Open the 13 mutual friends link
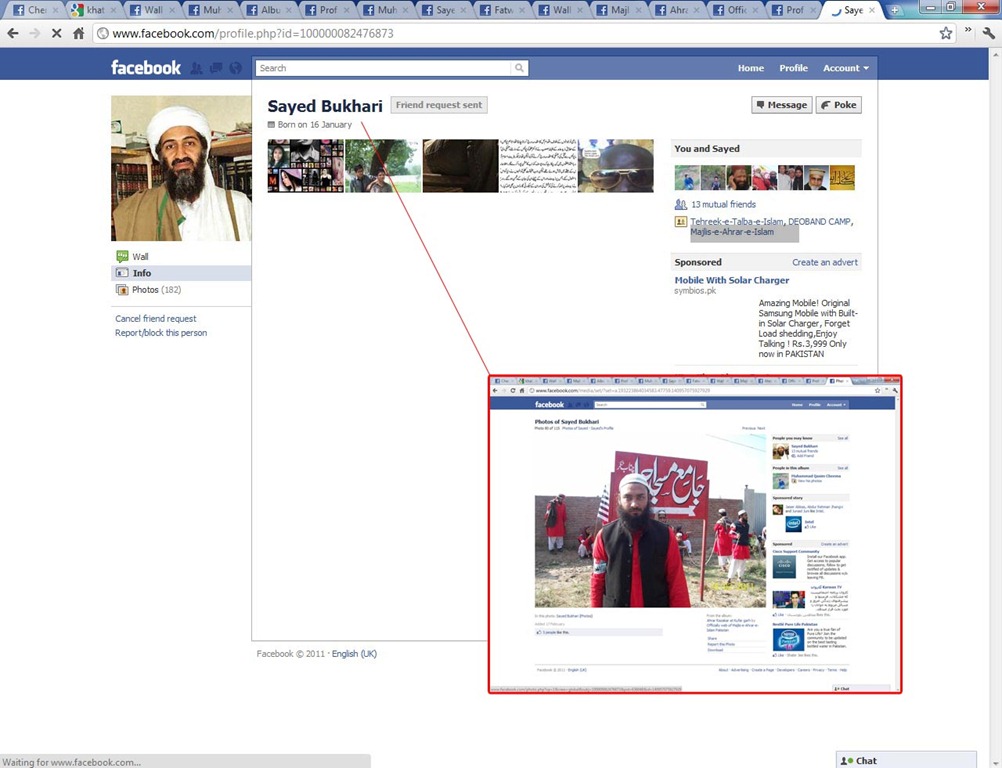The image size is (1002, 768). (723, 204)
